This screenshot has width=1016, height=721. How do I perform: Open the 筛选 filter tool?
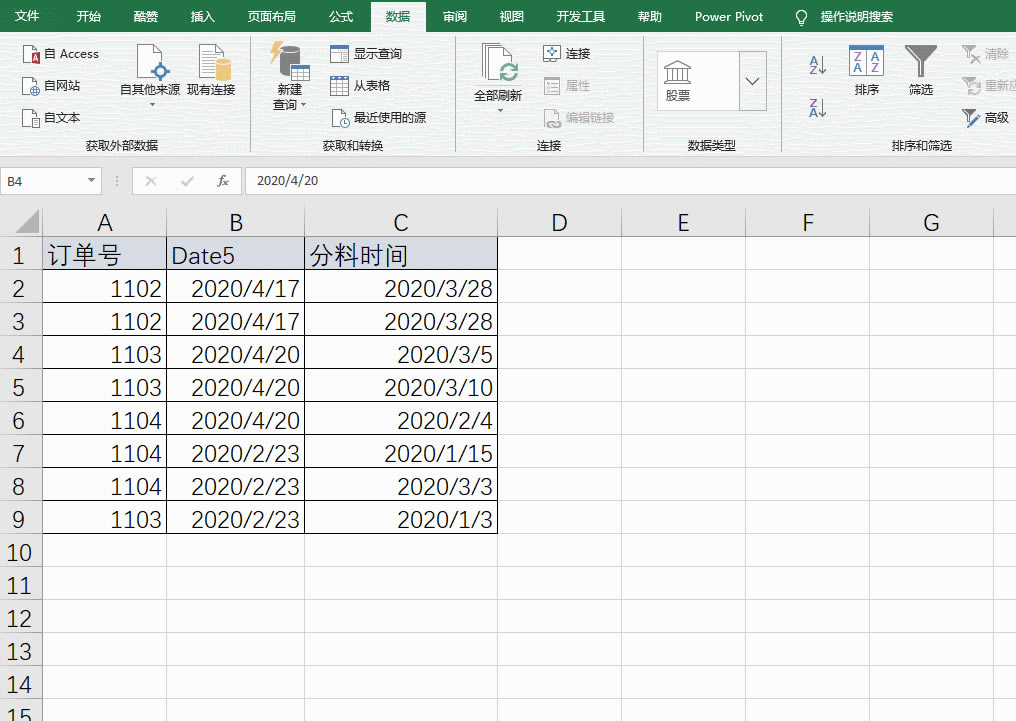(920, 70)
